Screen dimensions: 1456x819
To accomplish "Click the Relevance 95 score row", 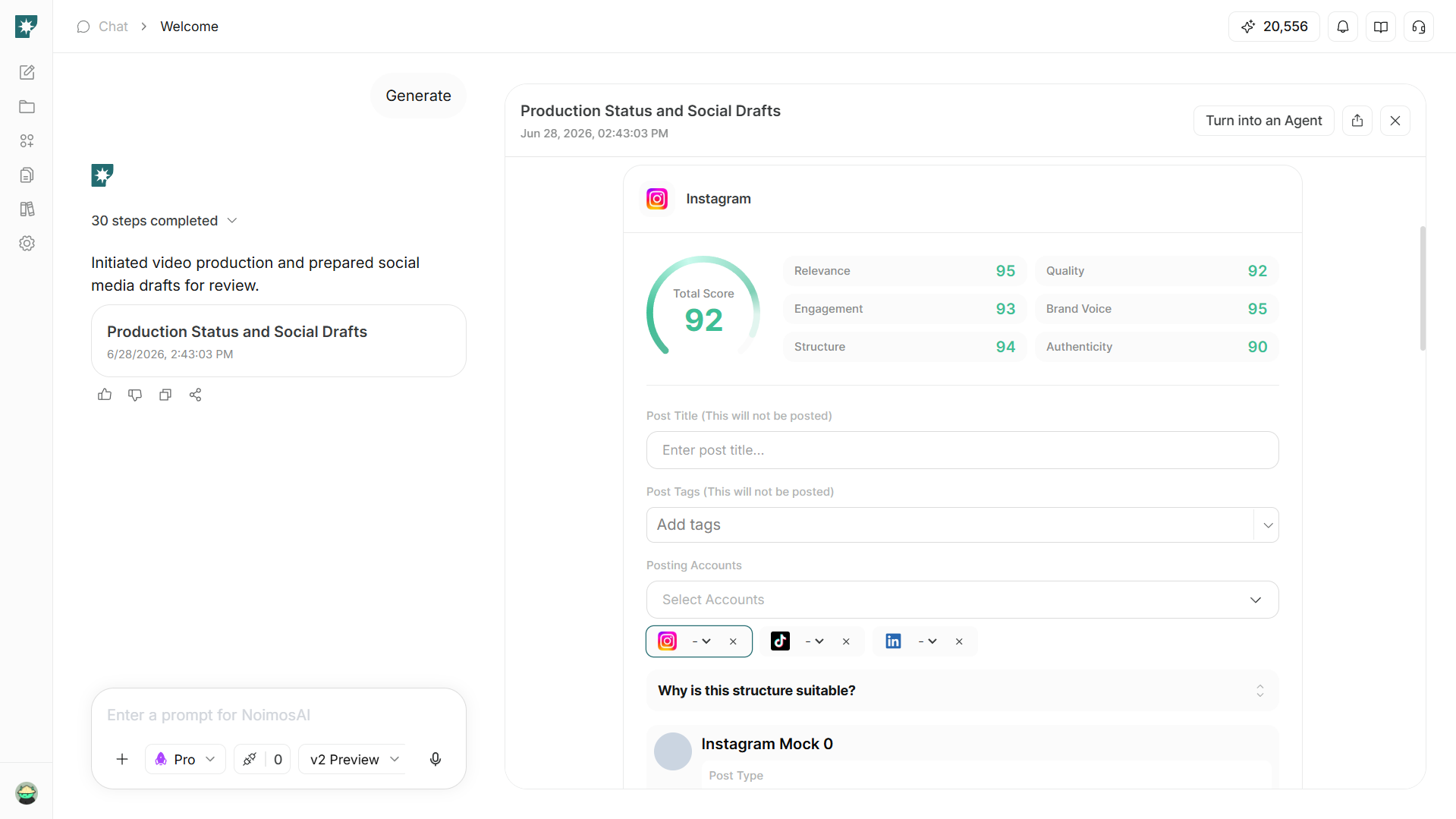I will point(904,271).
